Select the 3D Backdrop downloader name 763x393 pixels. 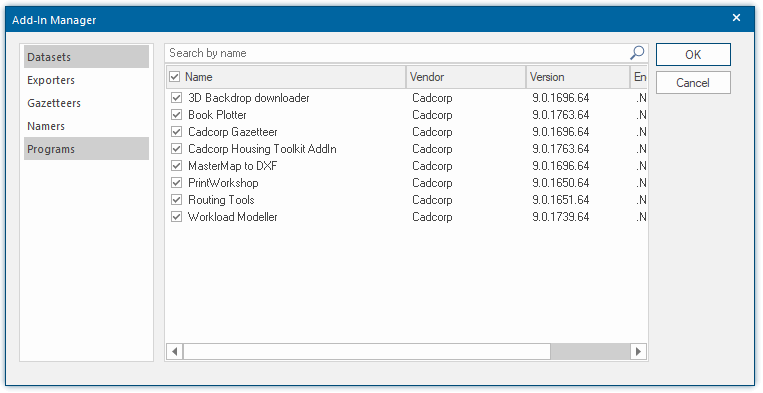(249, 98)
